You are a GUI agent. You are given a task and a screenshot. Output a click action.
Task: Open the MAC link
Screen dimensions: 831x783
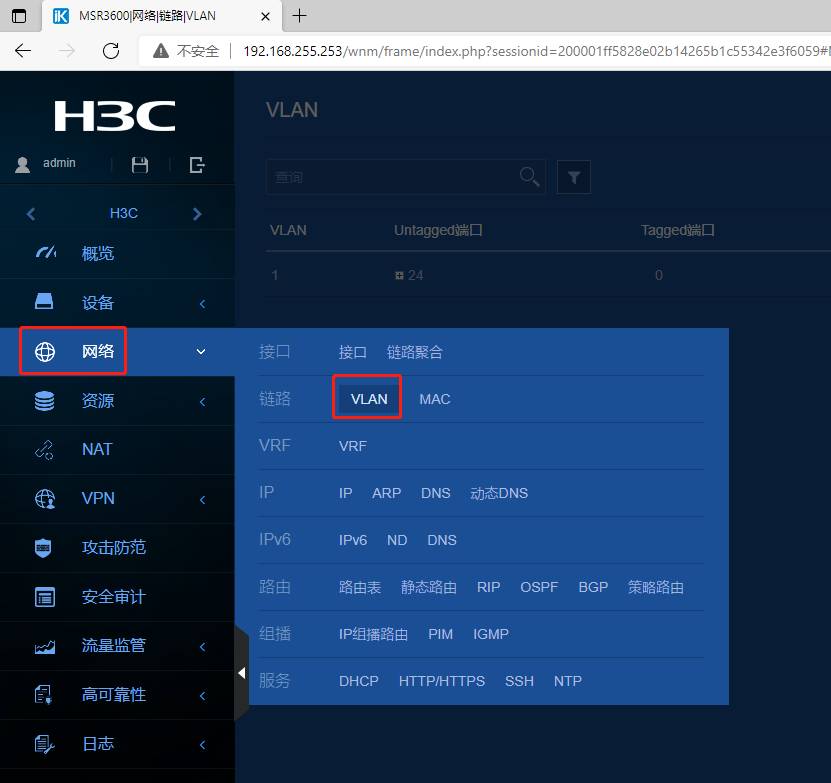435,399
